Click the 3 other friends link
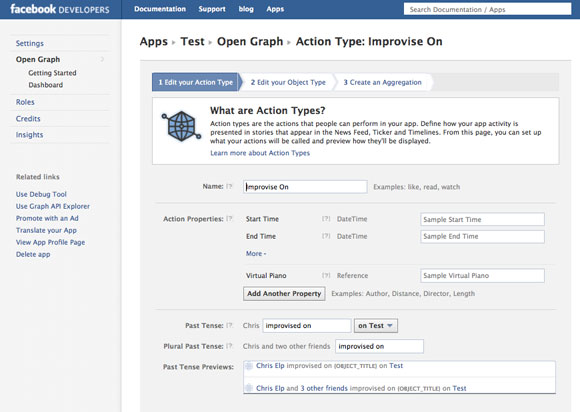Viewport: 580px width, 412px height. point(324,388)
